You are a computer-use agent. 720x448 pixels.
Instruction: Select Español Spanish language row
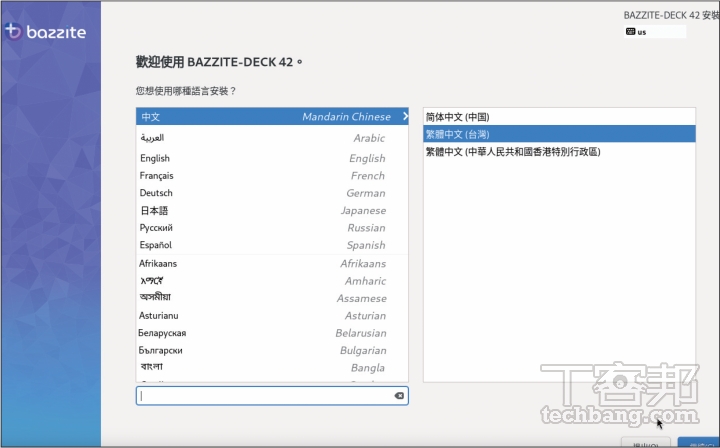point(272,245)
